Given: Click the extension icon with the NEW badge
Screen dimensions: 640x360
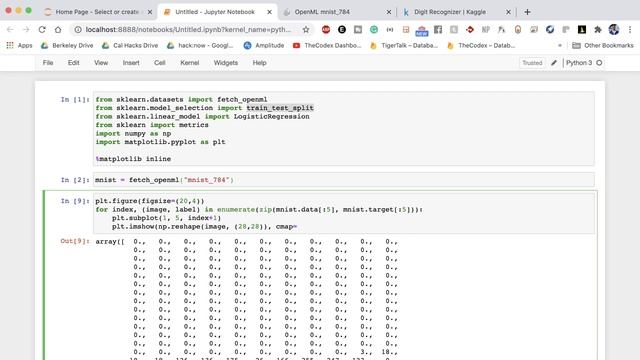Looking at the screenshot, I should click(422, 30).
